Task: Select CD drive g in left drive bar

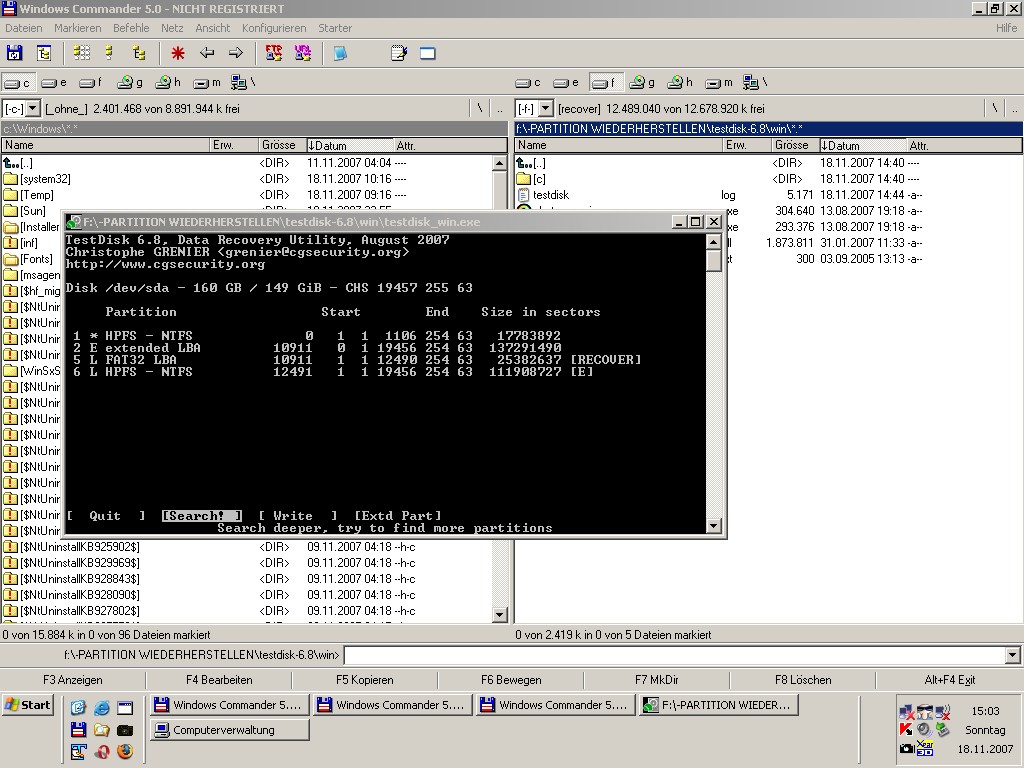Action: tap(130, 82)
